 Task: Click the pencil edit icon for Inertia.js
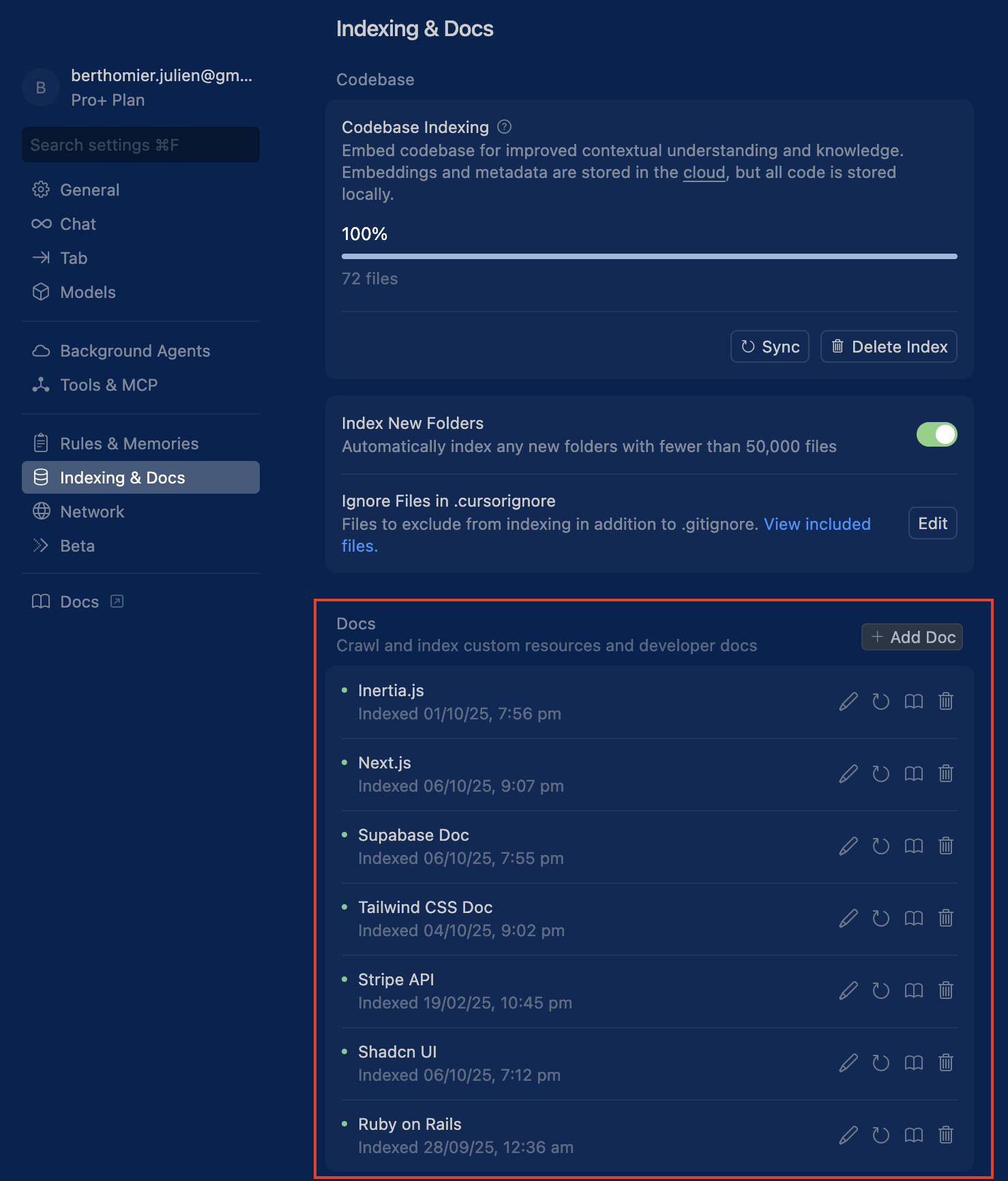point(848,702)
